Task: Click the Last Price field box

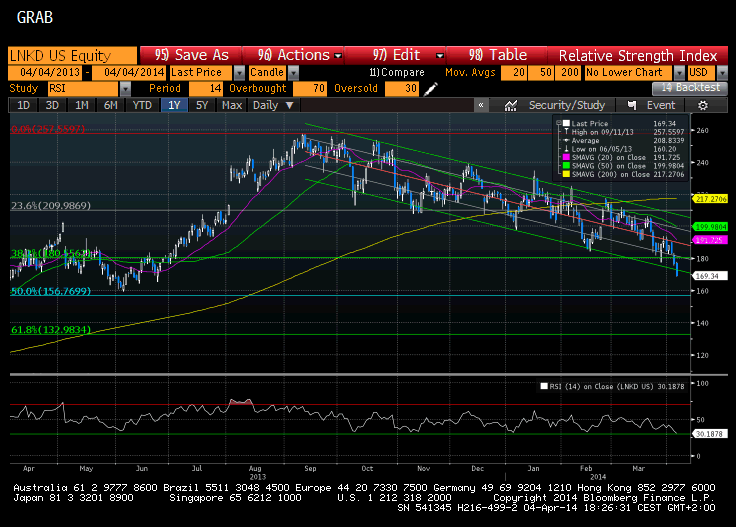Action: pos(201,73)
